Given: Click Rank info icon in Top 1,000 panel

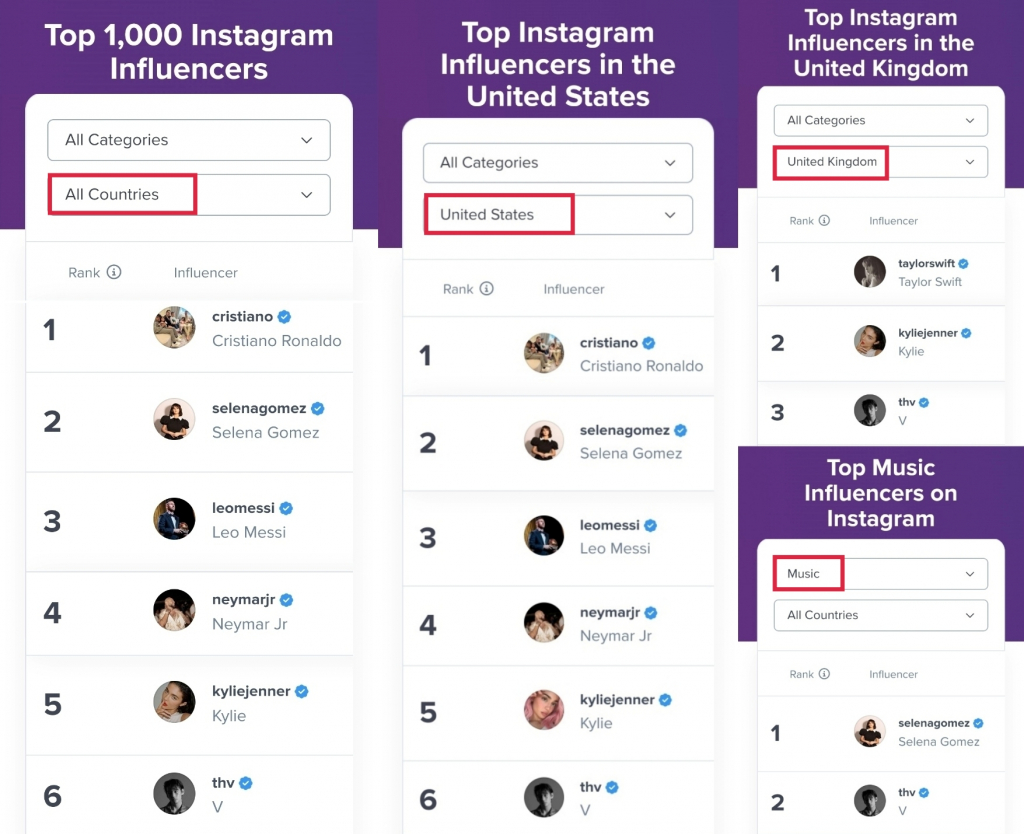Looking at the screenshot, I should 114,272.
